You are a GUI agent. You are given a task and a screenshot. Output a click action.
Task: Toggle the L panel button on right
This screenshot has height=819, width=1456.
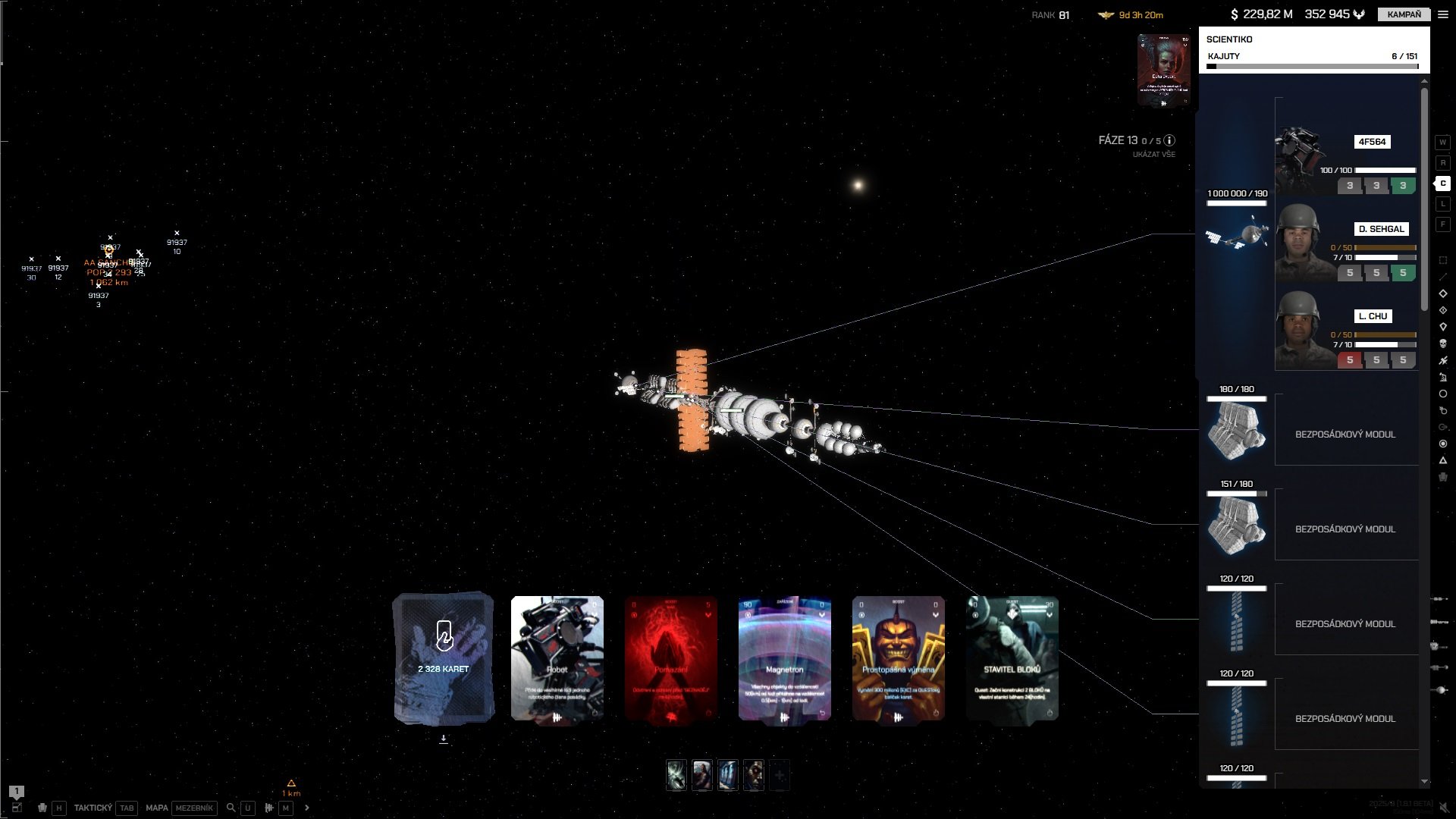pos(1442,204)
